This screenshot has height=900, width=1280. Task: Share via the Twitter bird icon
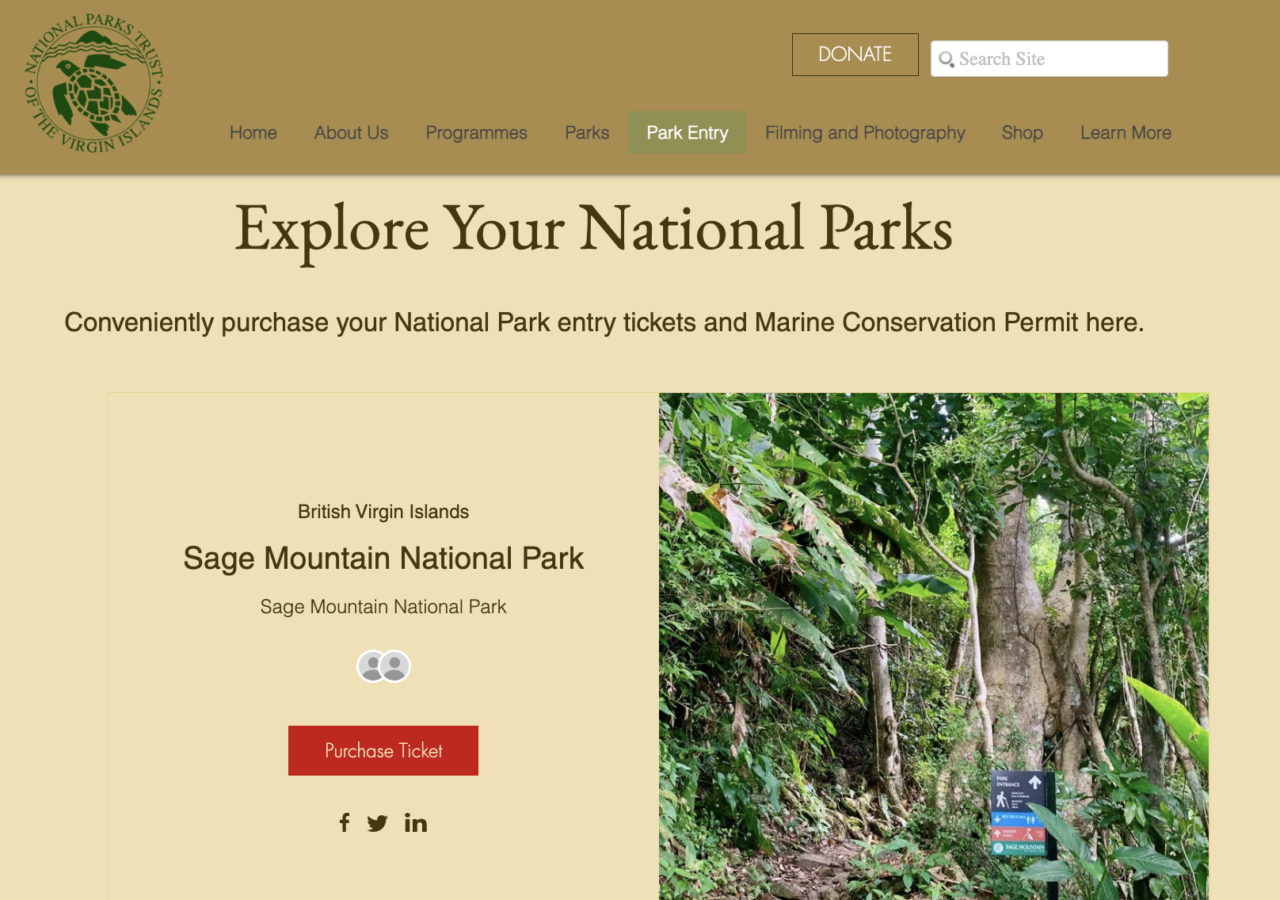click(377, 823)
